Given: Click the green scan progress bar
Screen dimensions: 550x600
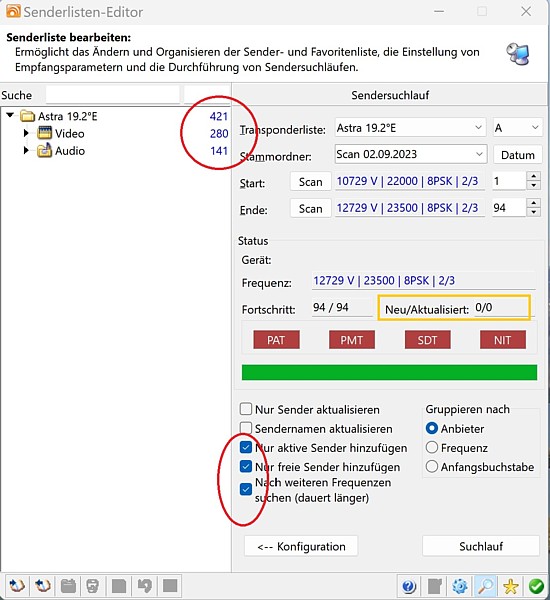Looking at the screenshot, I should pos(389,372).
